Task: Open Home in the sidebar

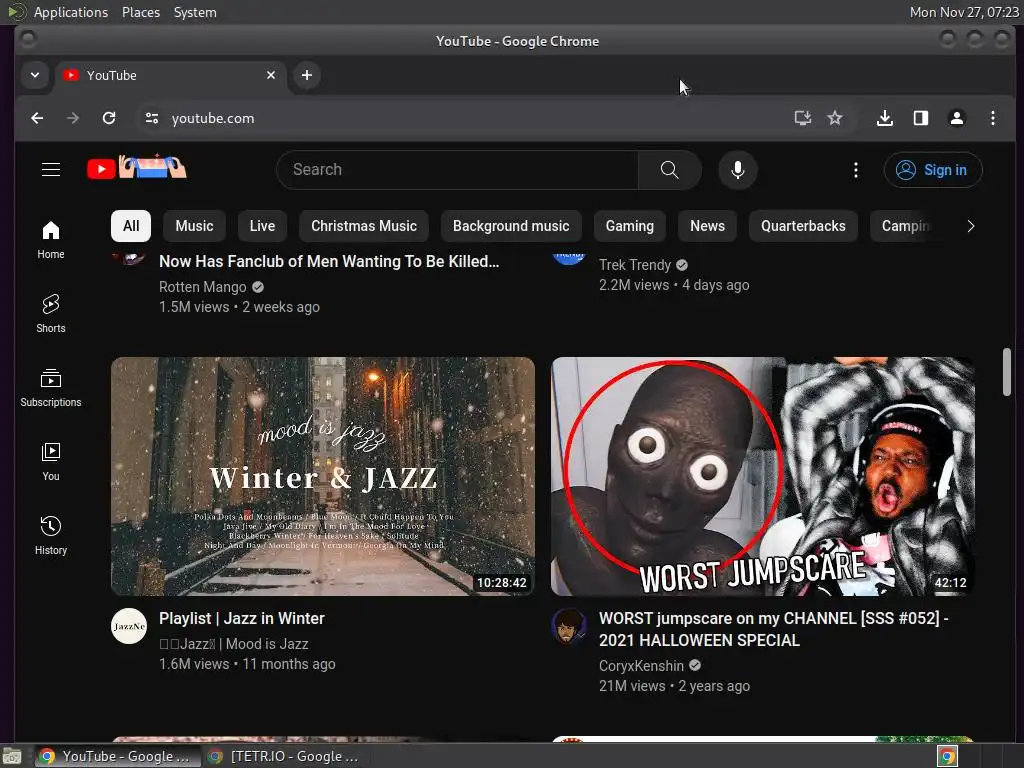Action: 51,240
